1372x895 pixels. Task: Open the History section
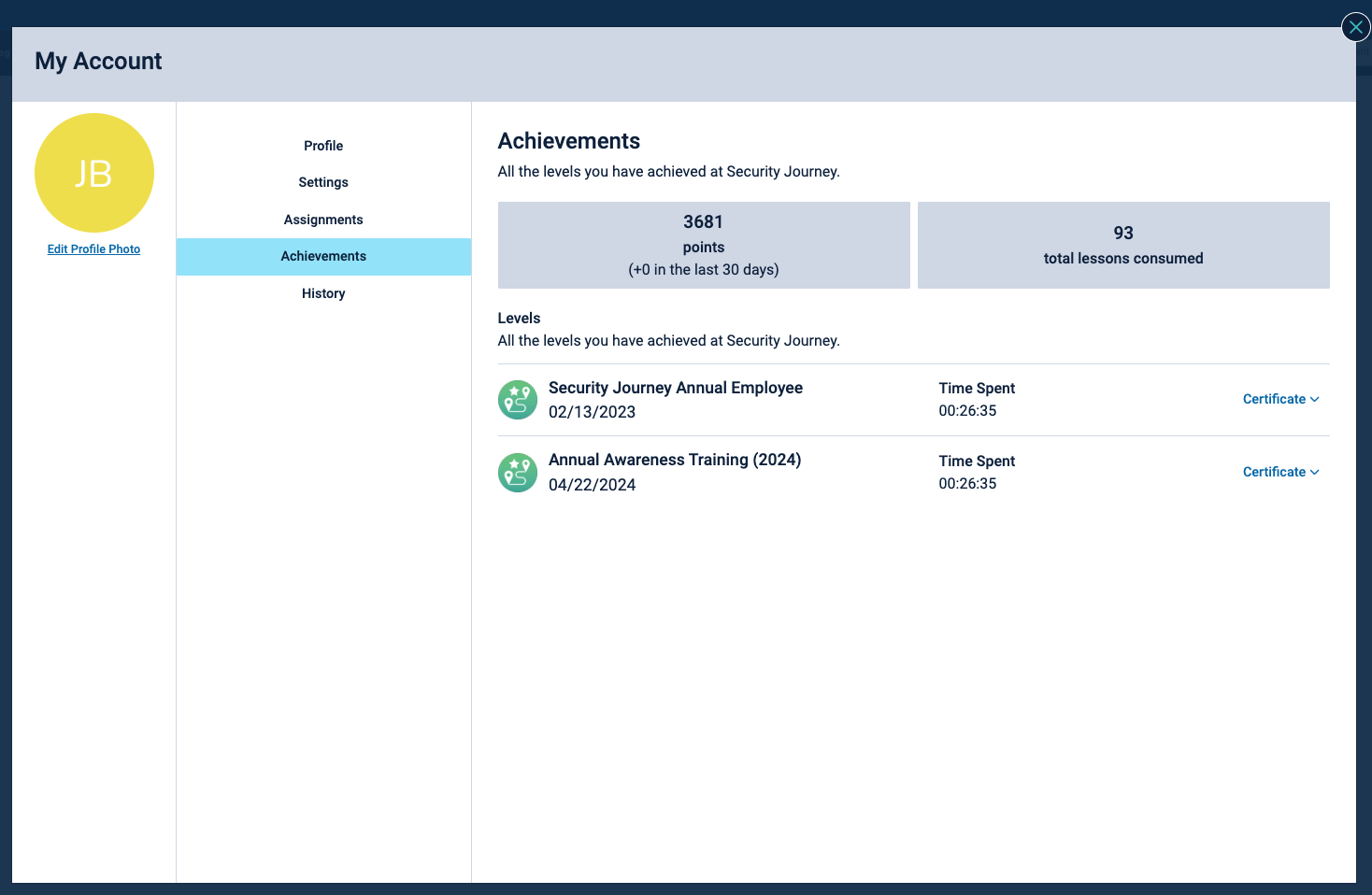pos(323,293)
